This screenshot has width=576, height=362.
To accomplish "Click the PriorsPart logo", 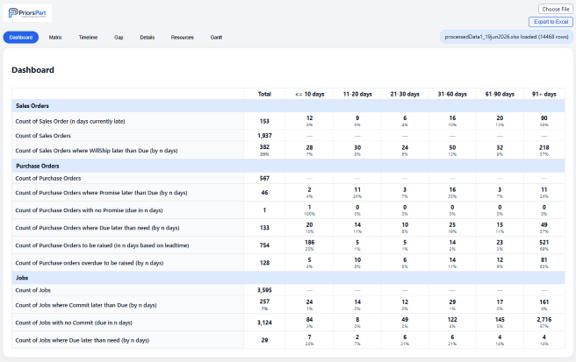I will pyautogui.click(x=28, y=13).
